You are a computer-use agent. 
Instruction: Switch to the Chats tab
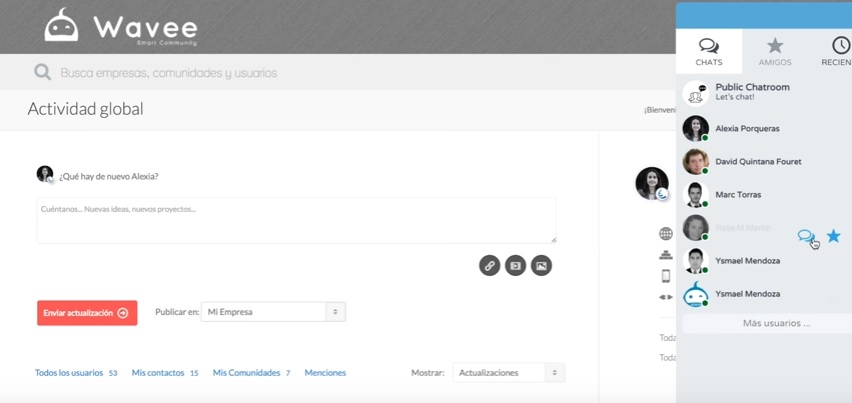709,51
